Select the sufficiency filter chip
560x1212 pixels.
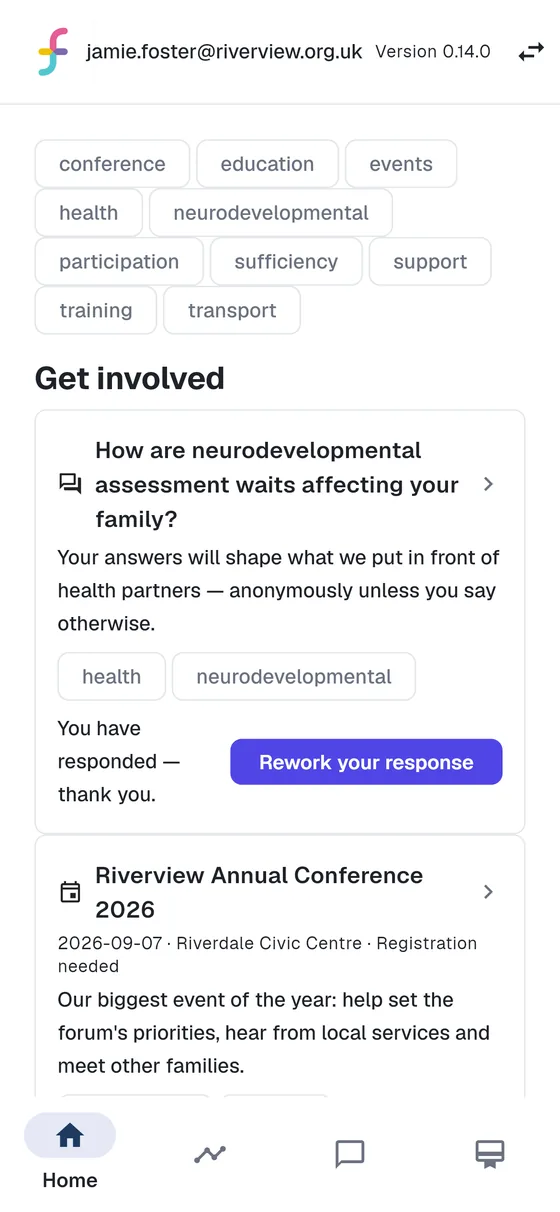[x=286, y=262]
